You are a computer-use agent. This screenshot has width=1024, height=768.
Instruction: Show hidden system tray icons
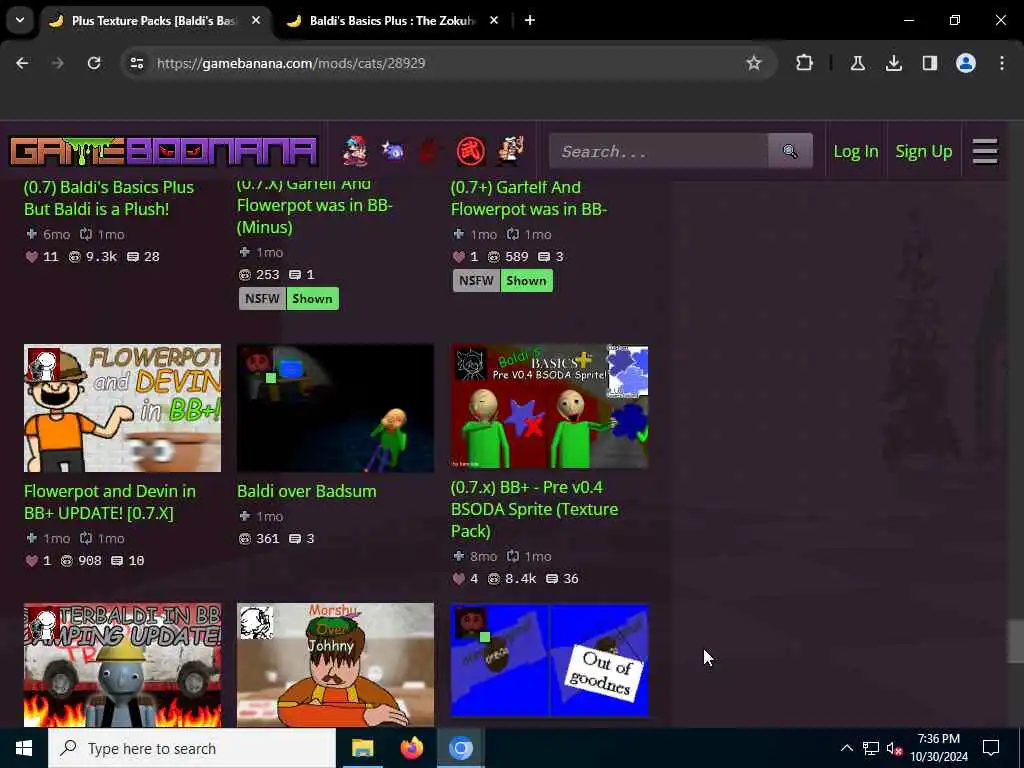(x=846, y=748)
